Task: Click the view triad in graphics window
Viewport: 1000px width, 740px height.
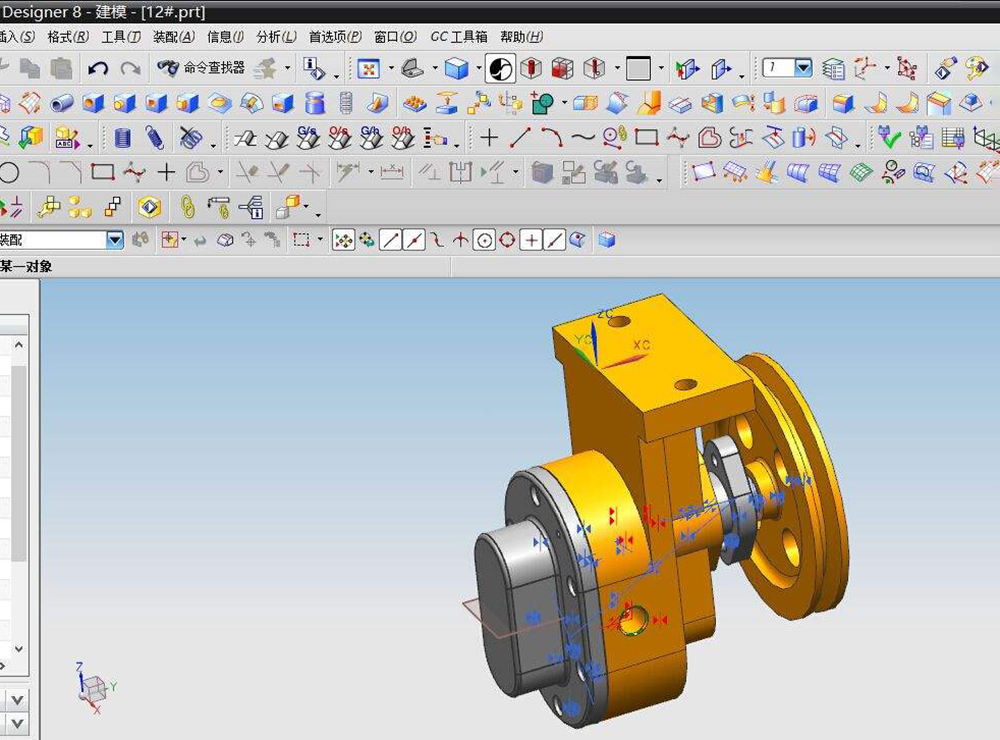Action: click(x=95, y=688)
